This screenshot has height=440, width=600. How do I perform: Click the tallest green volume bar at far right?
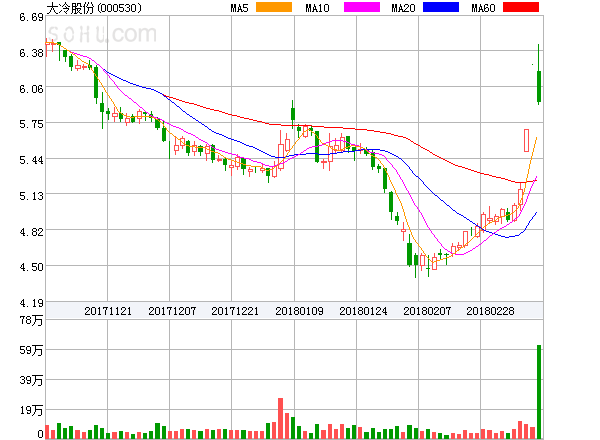(x=539, y=392)
